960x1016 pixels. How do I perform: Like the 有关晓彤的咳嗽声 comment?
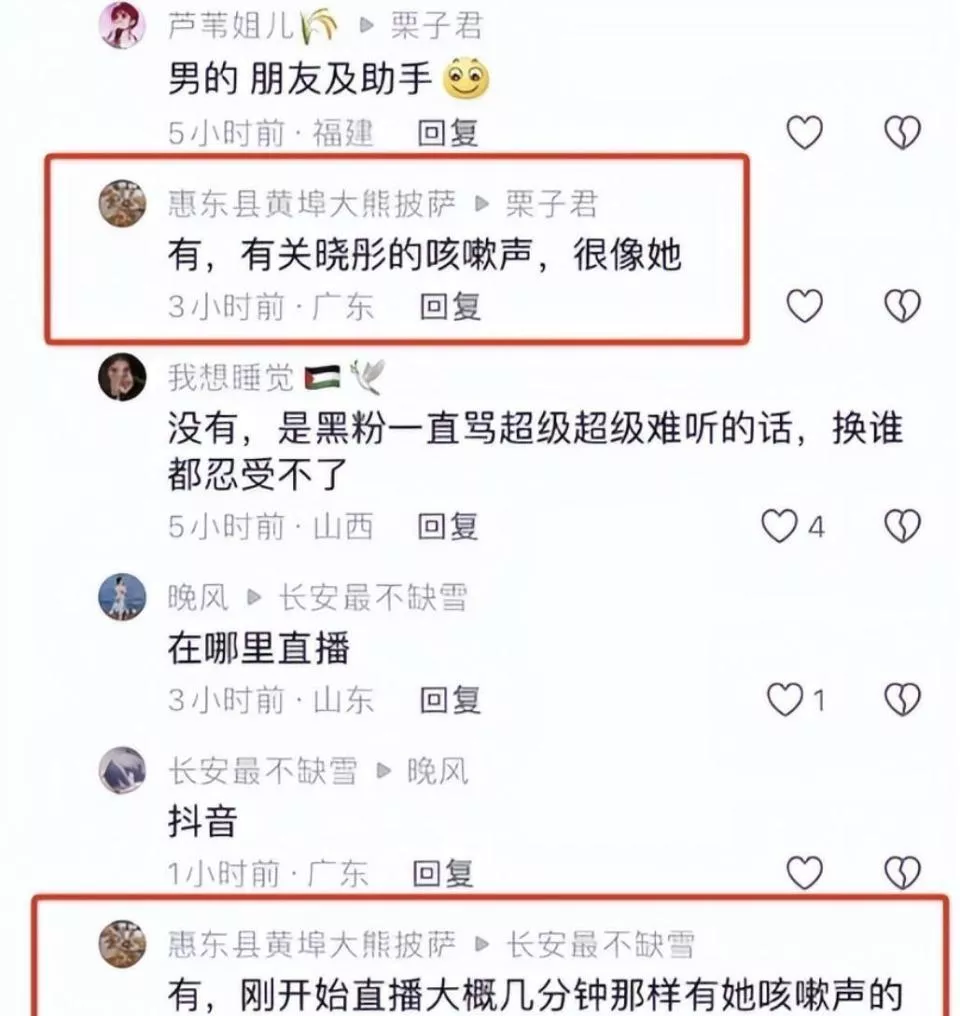(804, 305)
